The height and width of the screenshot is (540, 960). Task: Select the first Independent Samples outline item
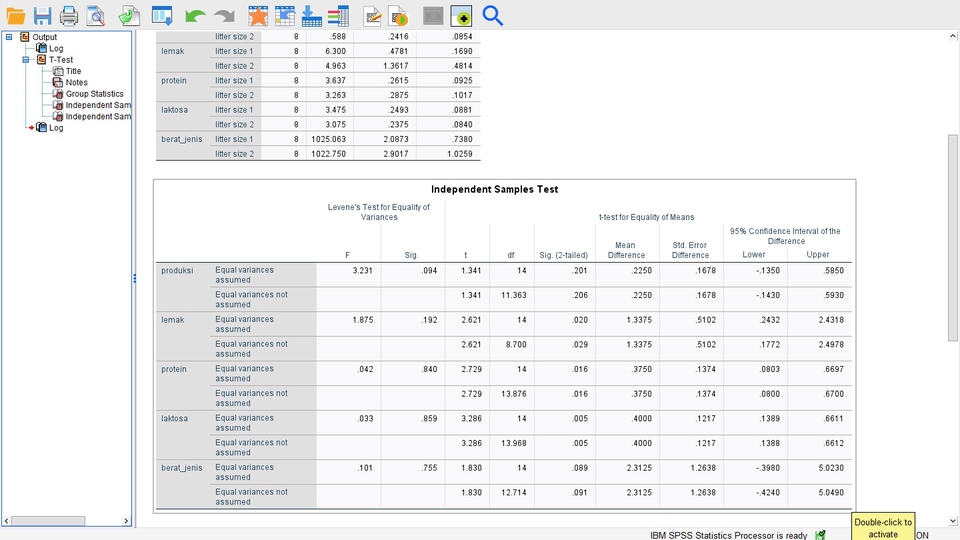coord(97,105)
